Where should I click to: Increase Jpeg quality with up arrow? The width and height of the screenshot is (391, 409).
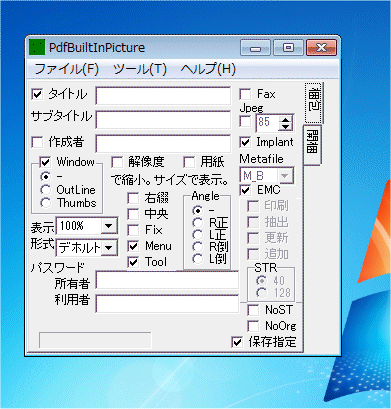click(285, 119)
